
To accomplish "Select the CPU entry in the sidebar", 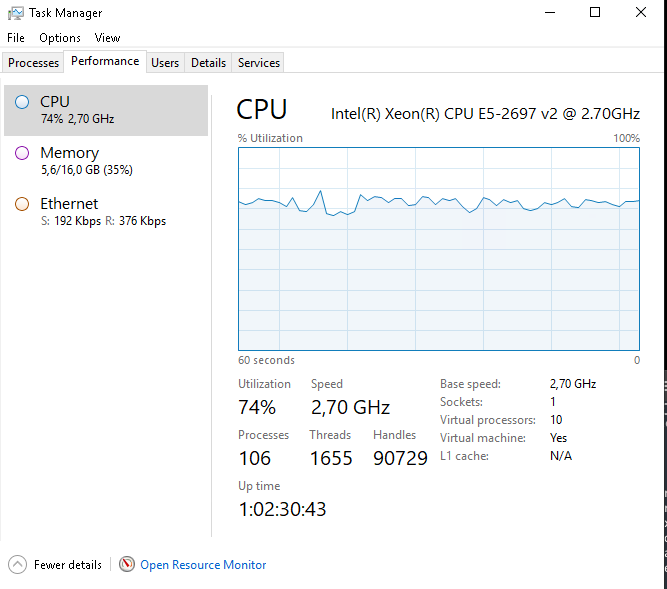I will click(106, 111).
